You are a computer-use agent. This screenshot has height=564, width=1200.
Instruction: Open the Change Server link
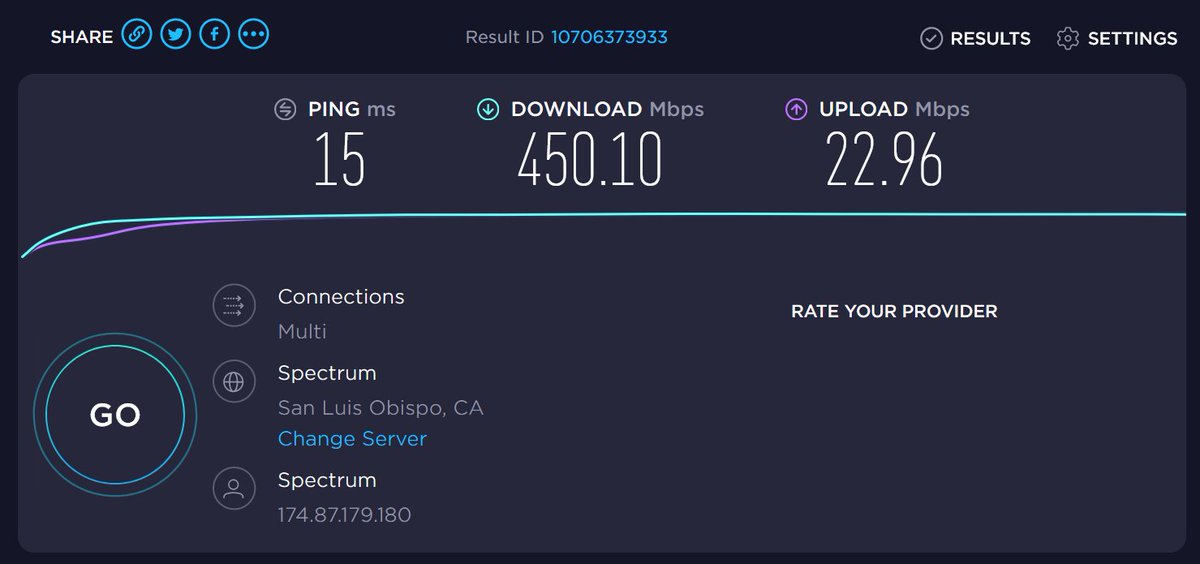pyautogui.click(x=352, y=439)
